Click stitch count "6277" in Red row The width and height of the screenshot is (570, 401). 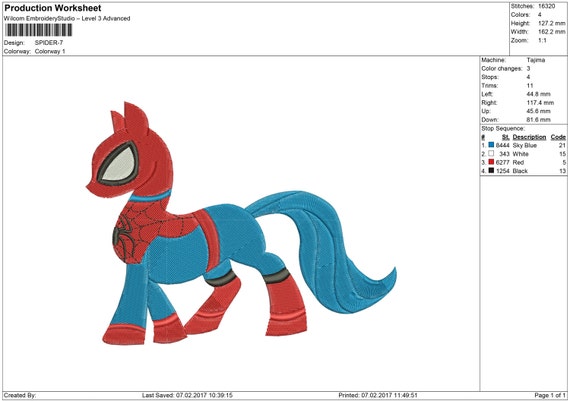[x=502, y=162]
